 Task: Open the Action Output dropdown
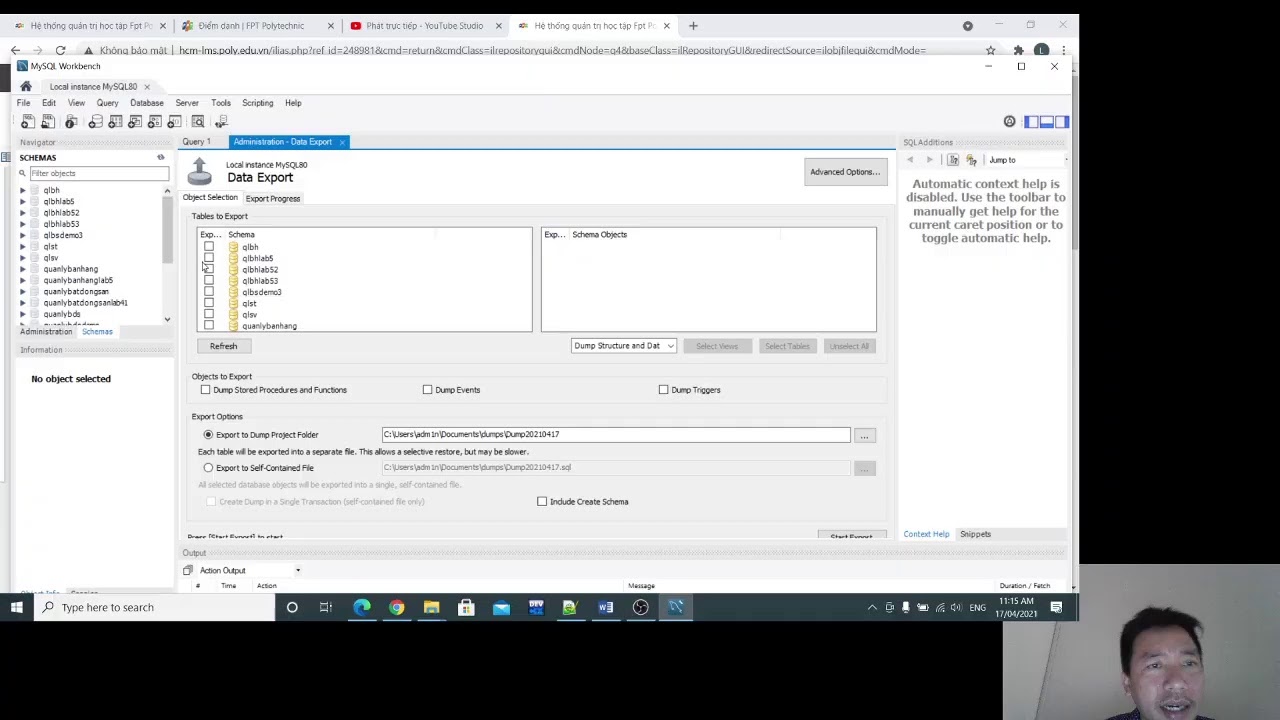click(297, 570)
